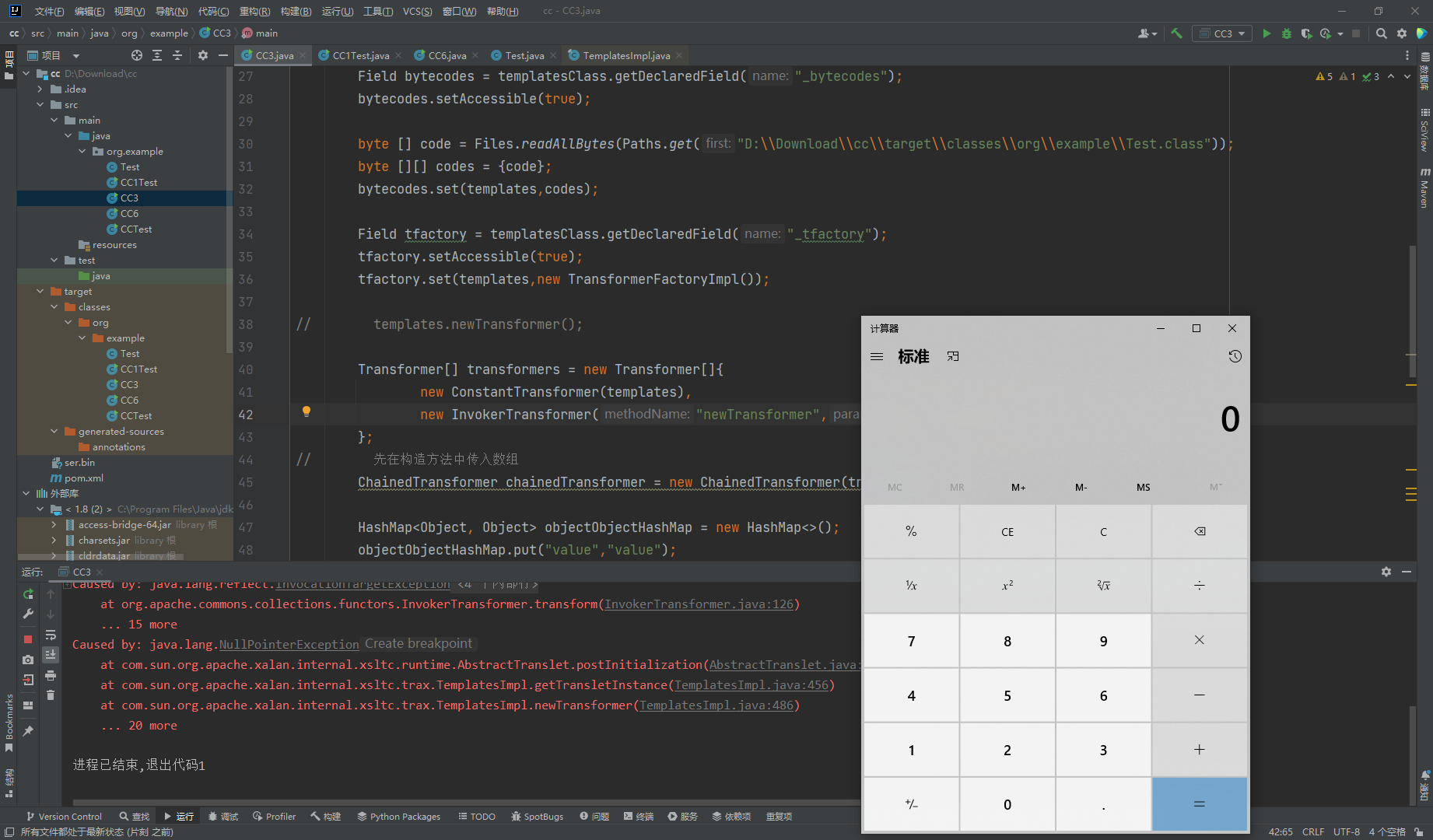Viewport: 1433px width, 840px height.
Task: Click InvokerTransformer.java:126 stack link
Action: click(x=699, y=604)
